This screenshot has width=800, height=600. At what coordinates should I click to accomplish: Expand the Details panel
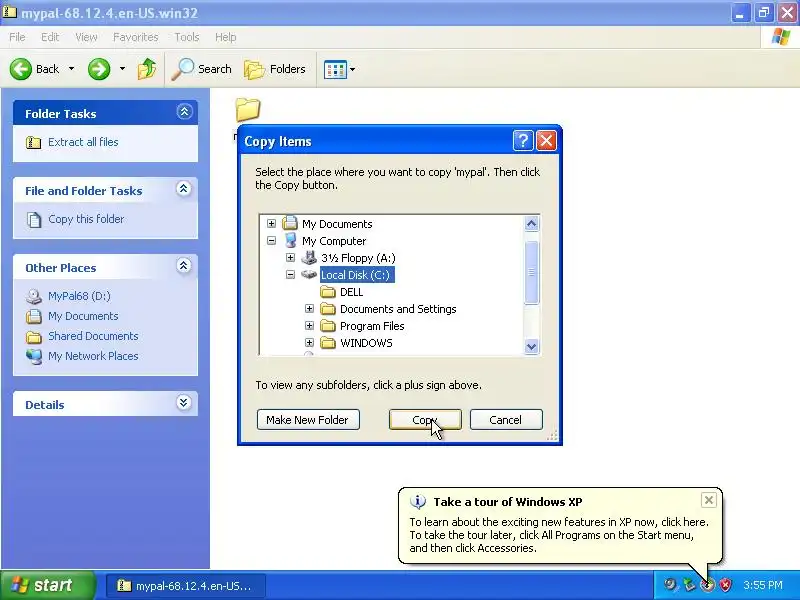(x=184, y=403)
